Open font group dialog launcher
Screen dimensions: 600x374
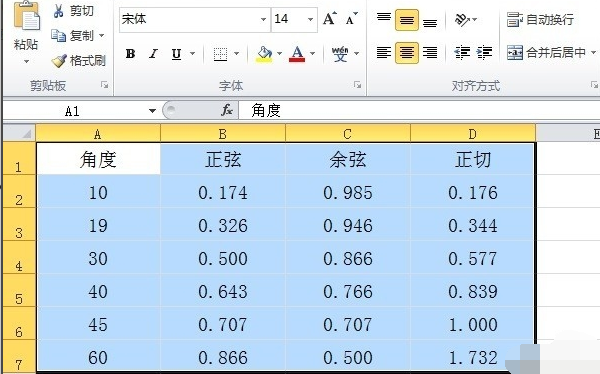[x=357, y=85]
